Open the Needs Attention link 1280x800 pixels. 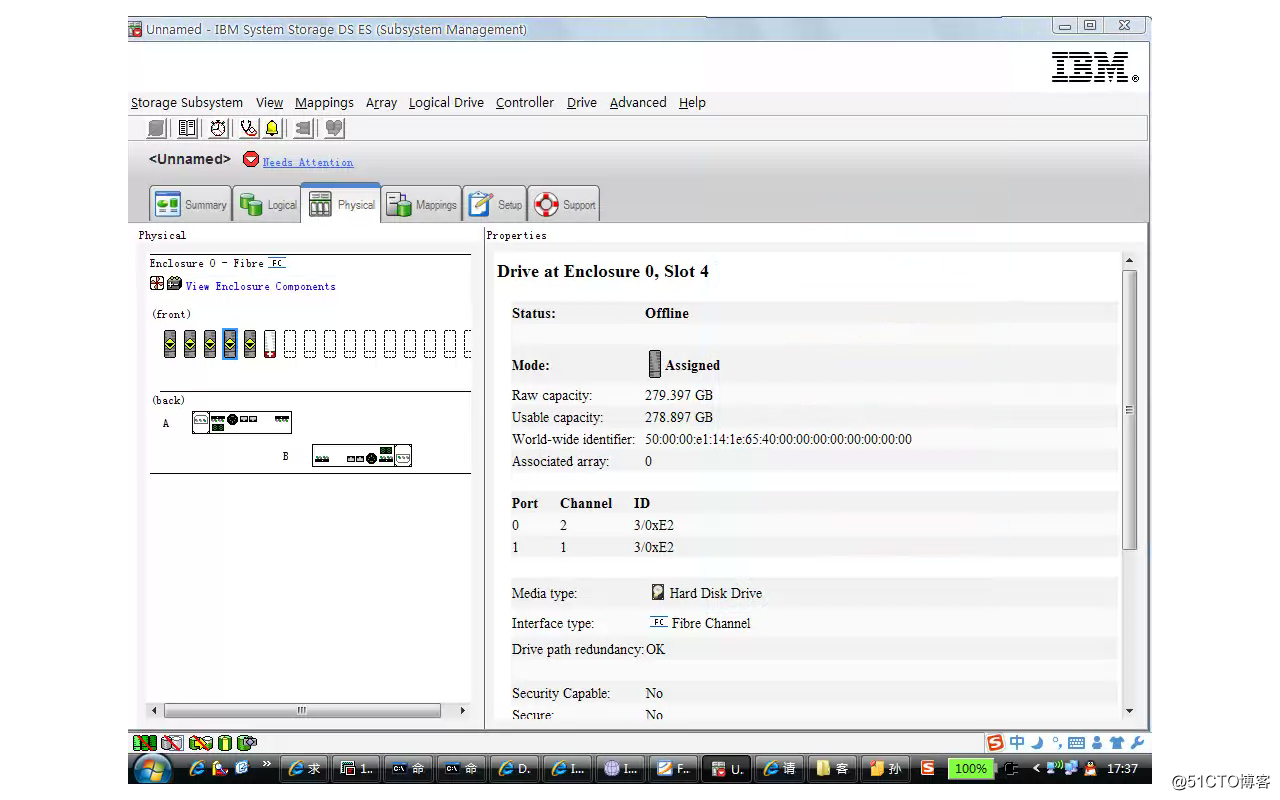(x=308, y=162)
